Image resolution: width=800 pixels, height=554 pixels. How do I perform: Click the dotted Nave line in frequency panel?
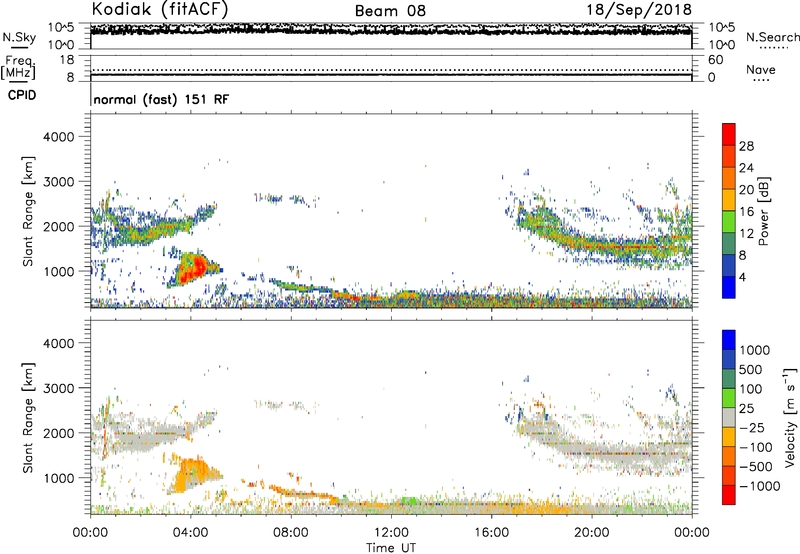pos(391,70)
